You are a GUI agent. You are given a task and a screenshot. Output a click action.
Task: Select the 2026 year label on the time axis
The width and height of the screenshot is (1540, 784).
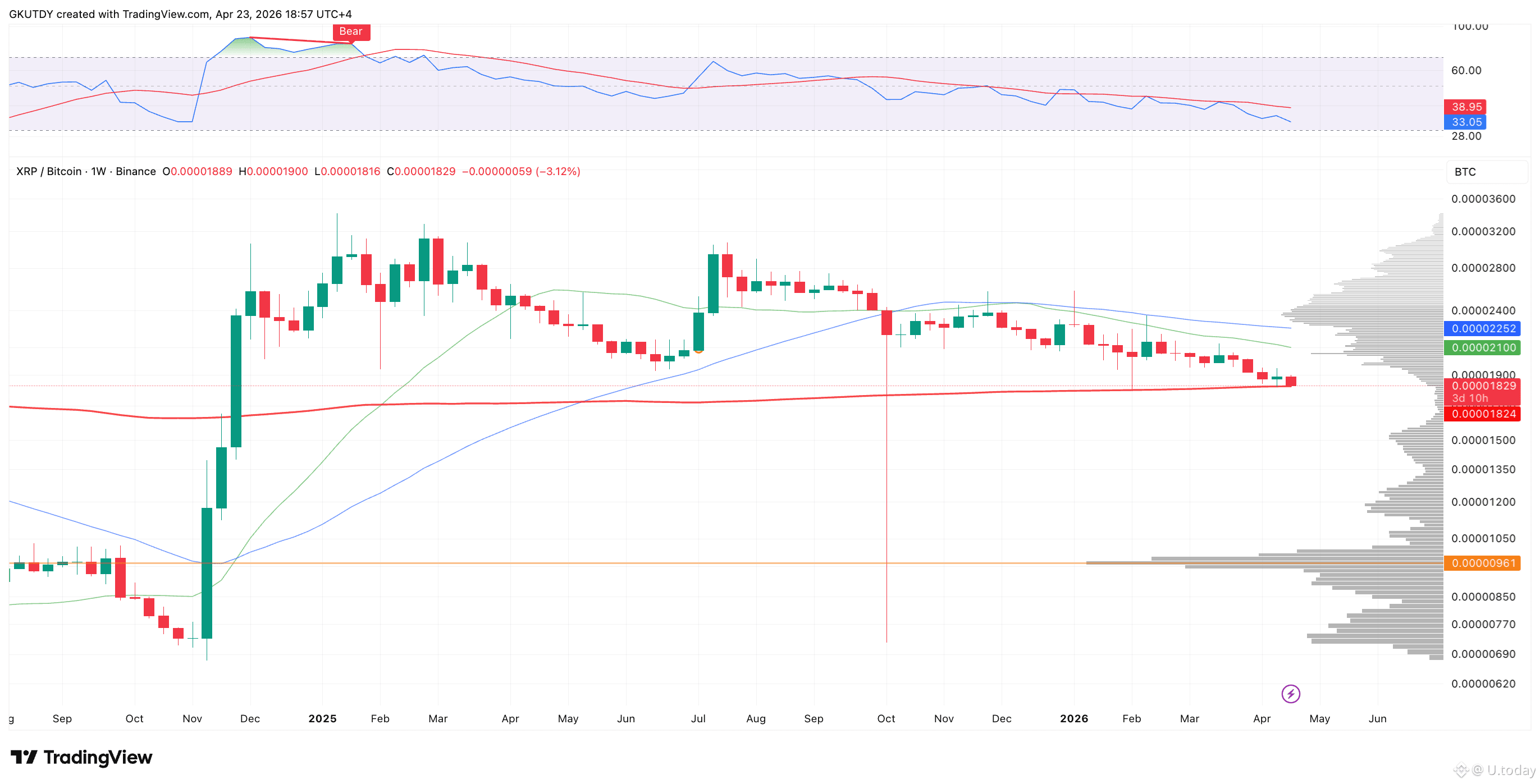coord(1076,719)
